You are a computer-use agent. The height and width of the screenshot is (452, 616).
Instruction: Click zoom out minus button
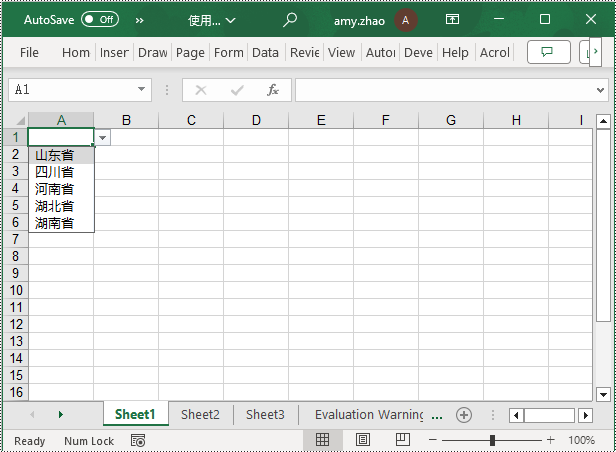433,440
